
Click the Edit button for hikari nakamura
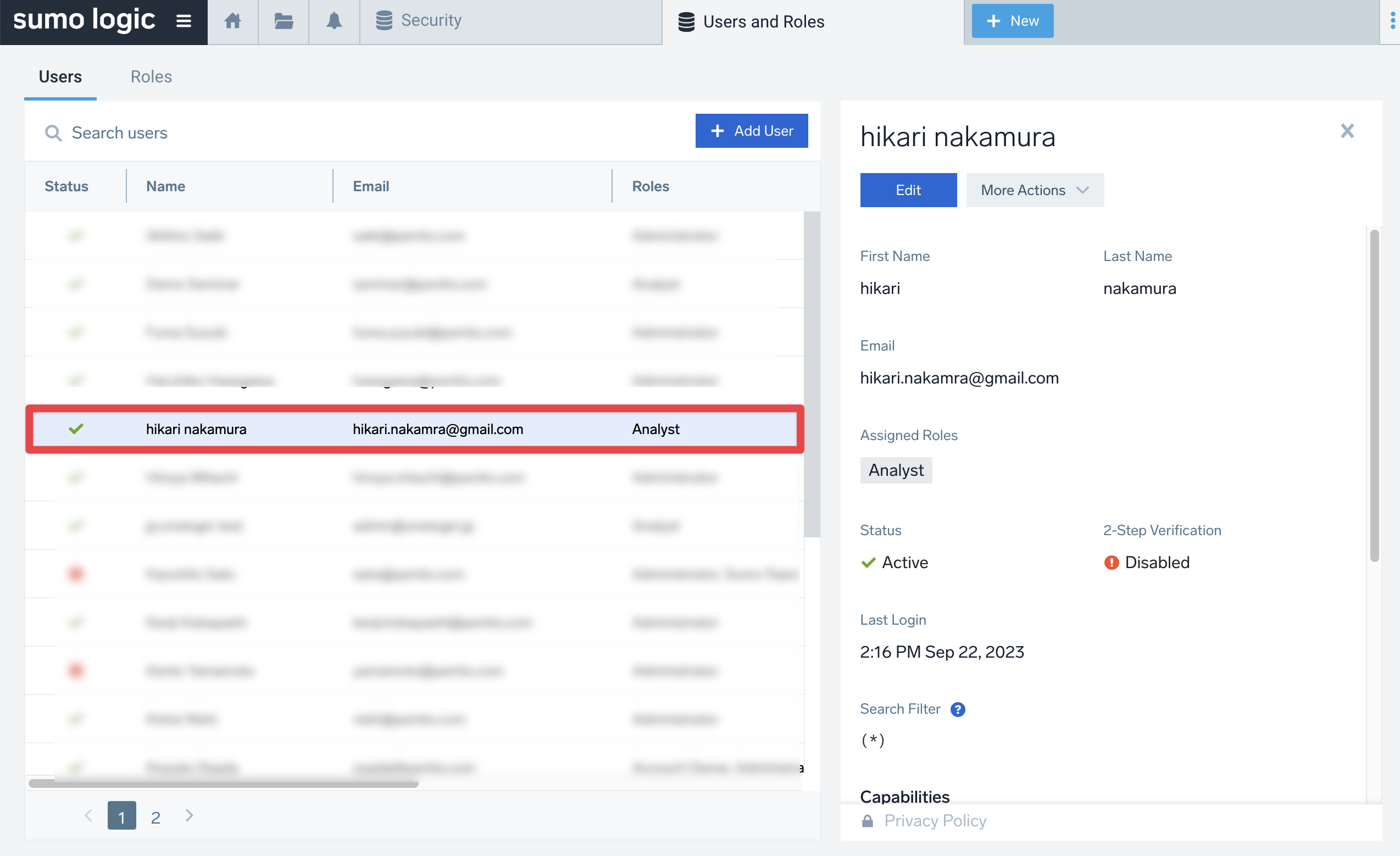coord(908,190)
